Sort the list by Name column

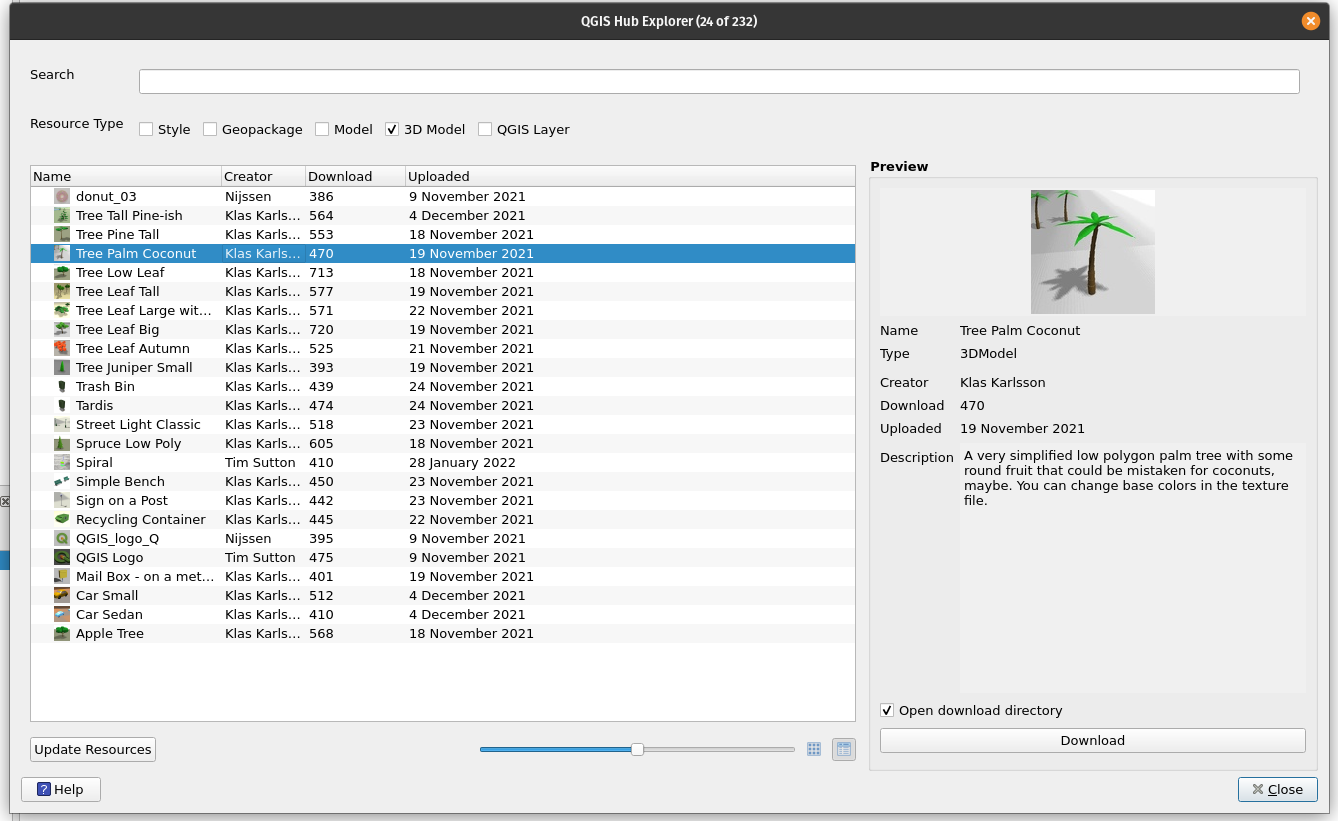(x=126, y=176)
